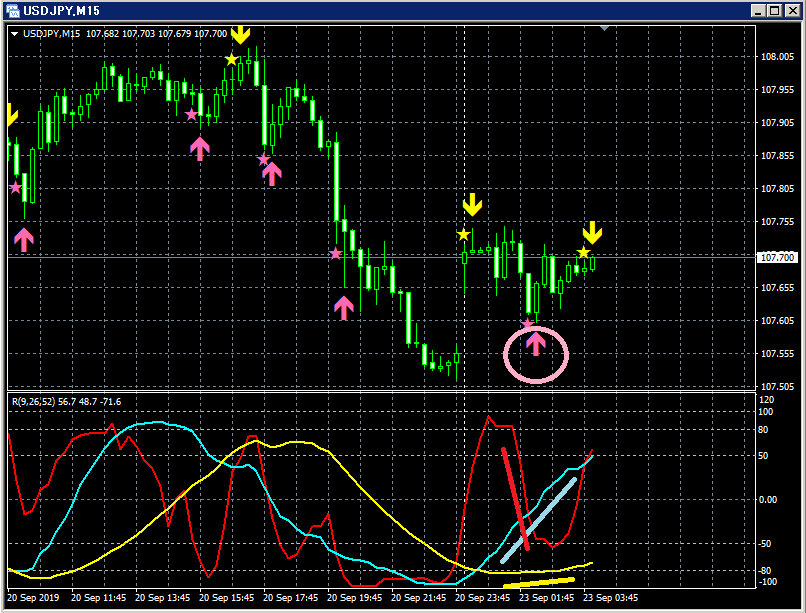Maximize the USDJPY,M15 chart window
Viewport: 806px width, 613px height.
click(774, 11)
